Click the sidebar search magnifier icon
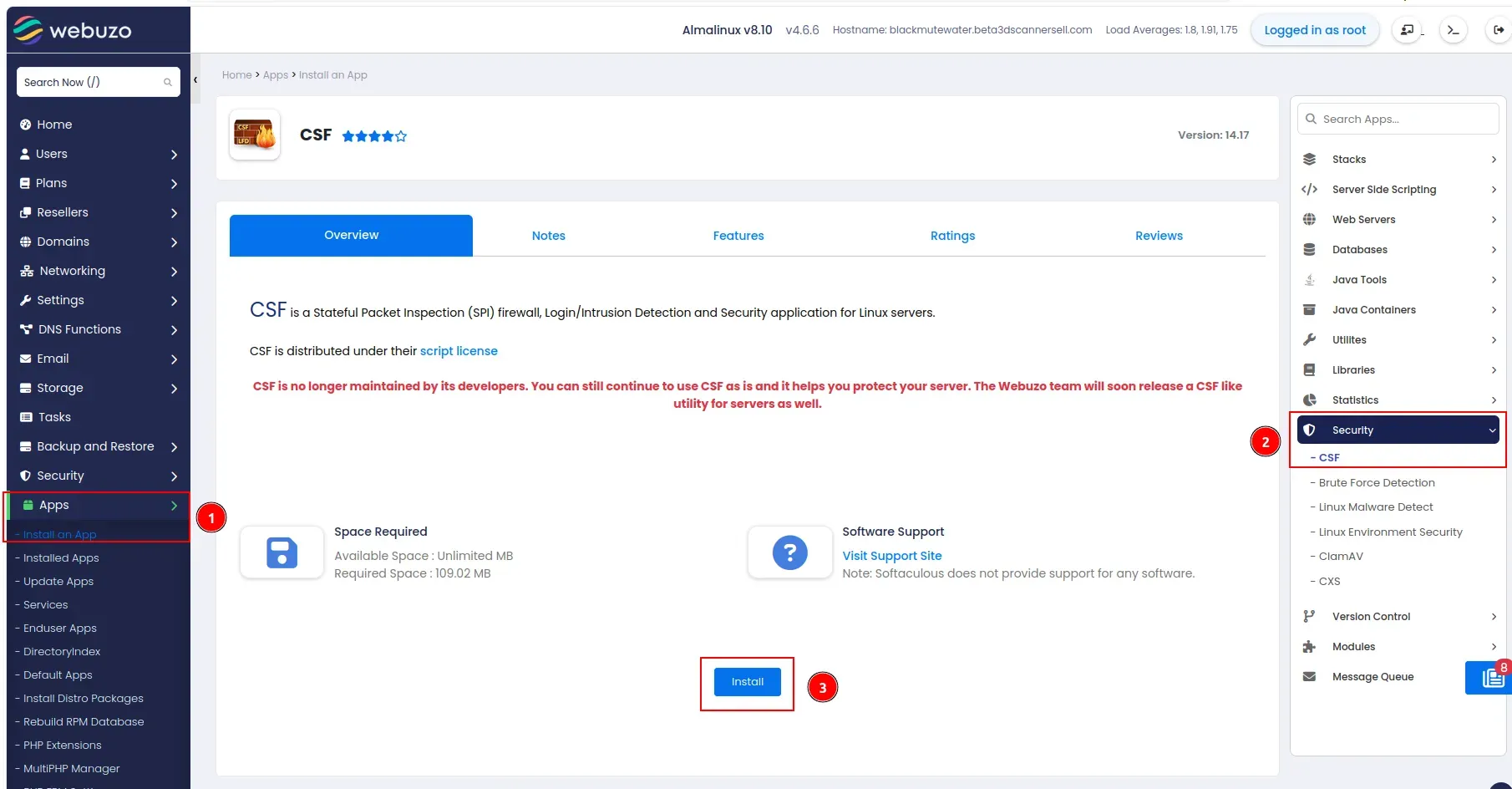This screenshot has width=1512, height=789. (168, 82)
